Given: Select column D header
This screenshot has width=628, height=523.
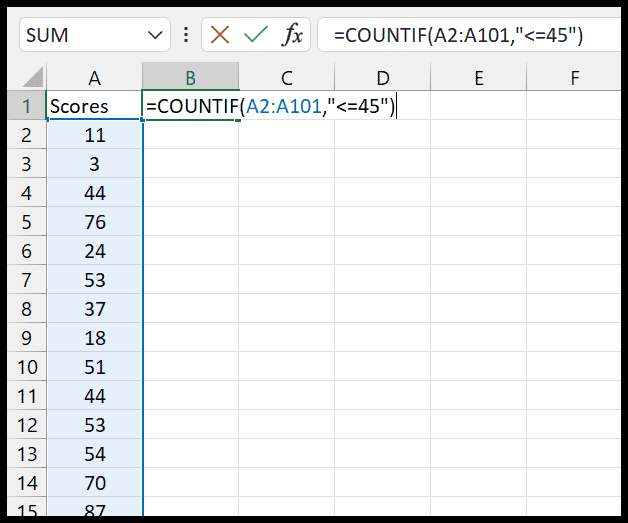Looking at the screenshot, I should 382,77.
